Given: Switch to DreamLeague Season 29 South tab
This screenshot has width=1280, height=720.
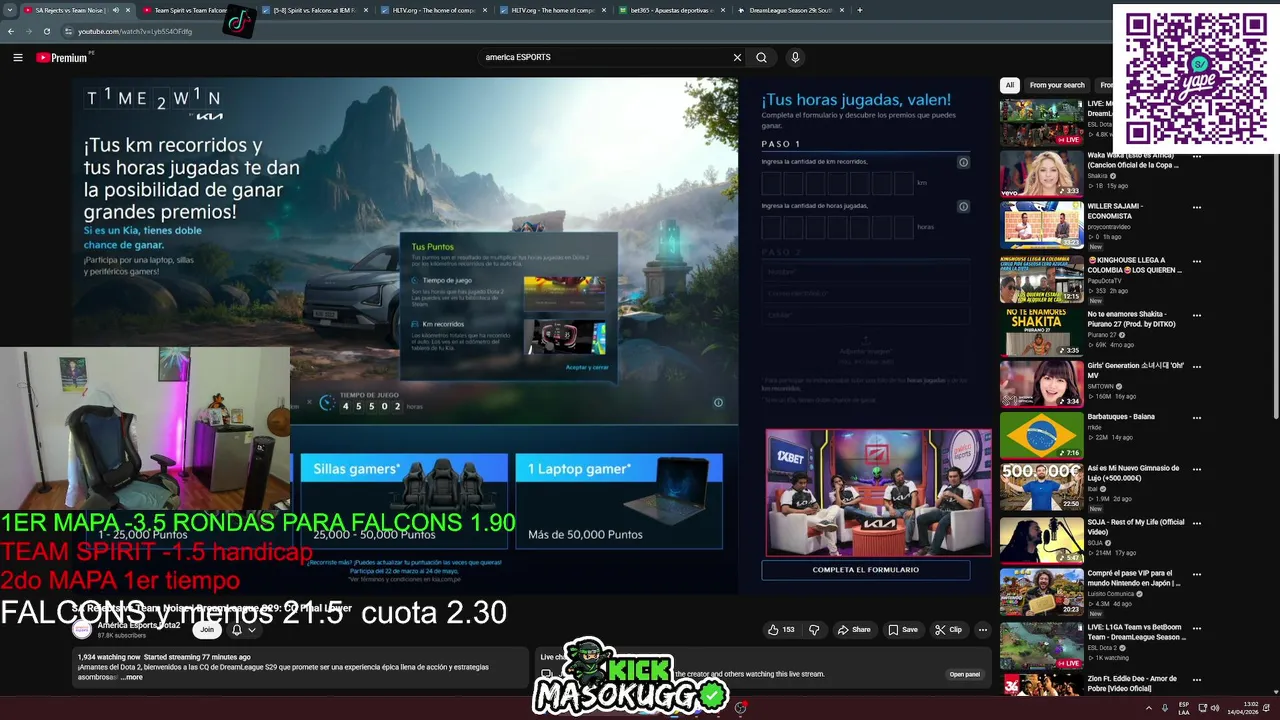Looking at the screenshot, I should click(790, 10).
